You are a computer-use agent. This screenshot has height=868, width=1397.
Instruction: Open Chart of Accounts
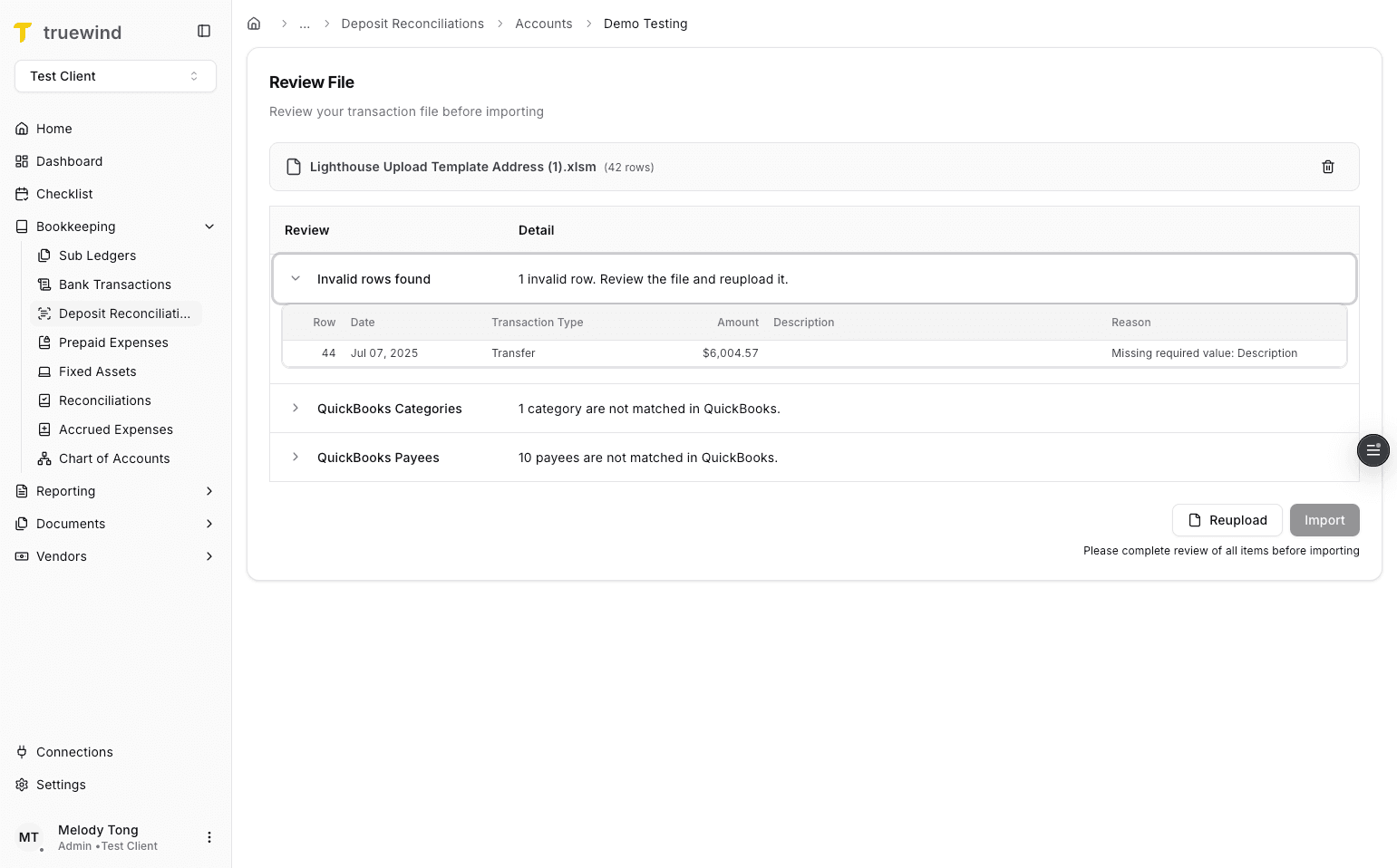pyautogui.click(x=114, y=458)
